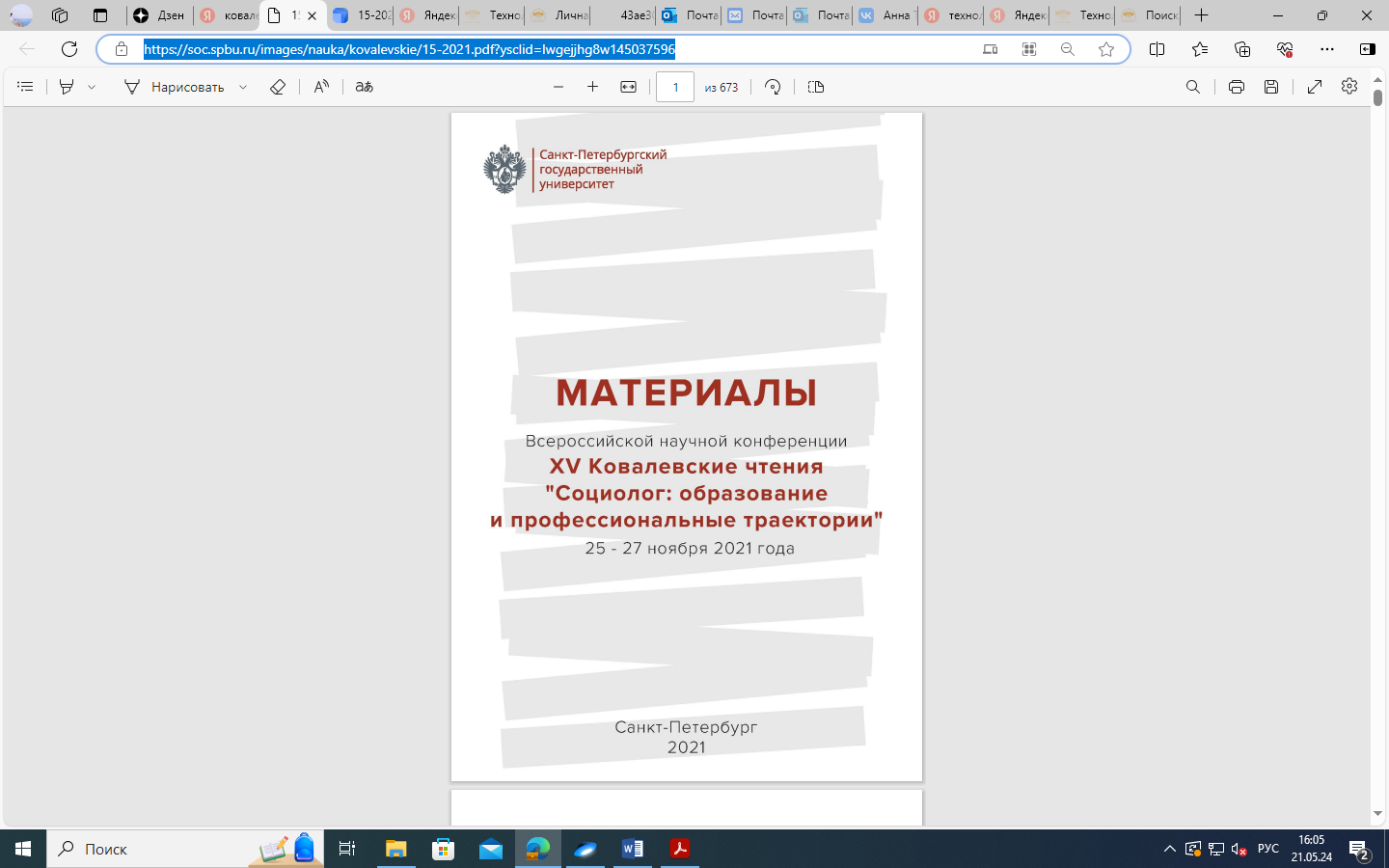Select the highlighter tool in PDF toolbar

67,87
